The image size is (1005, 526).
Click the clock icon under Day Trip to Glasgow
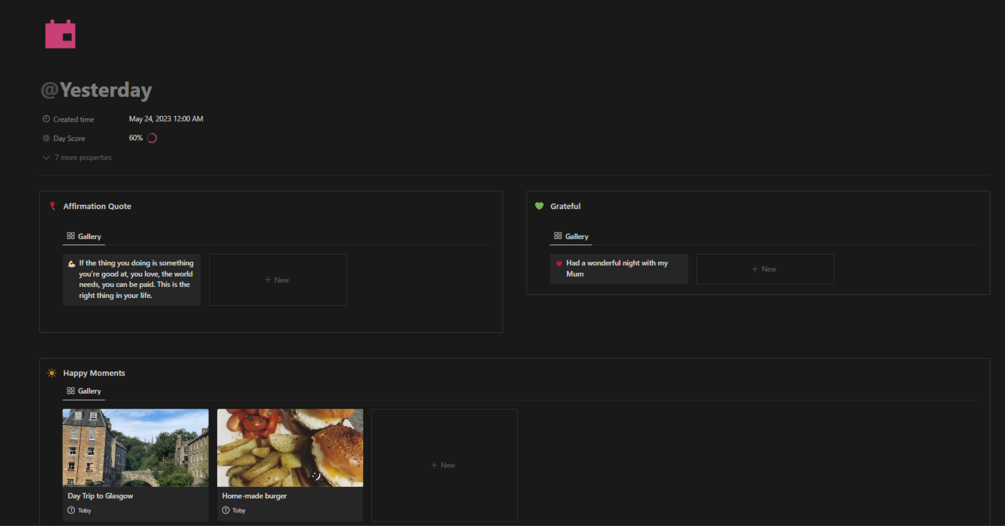click(71, 511)
